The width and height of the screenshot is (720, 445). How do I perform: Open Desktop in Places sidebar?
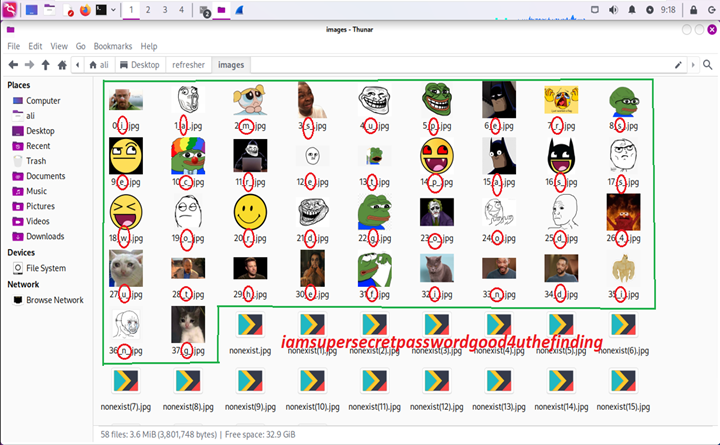point(34,131)
